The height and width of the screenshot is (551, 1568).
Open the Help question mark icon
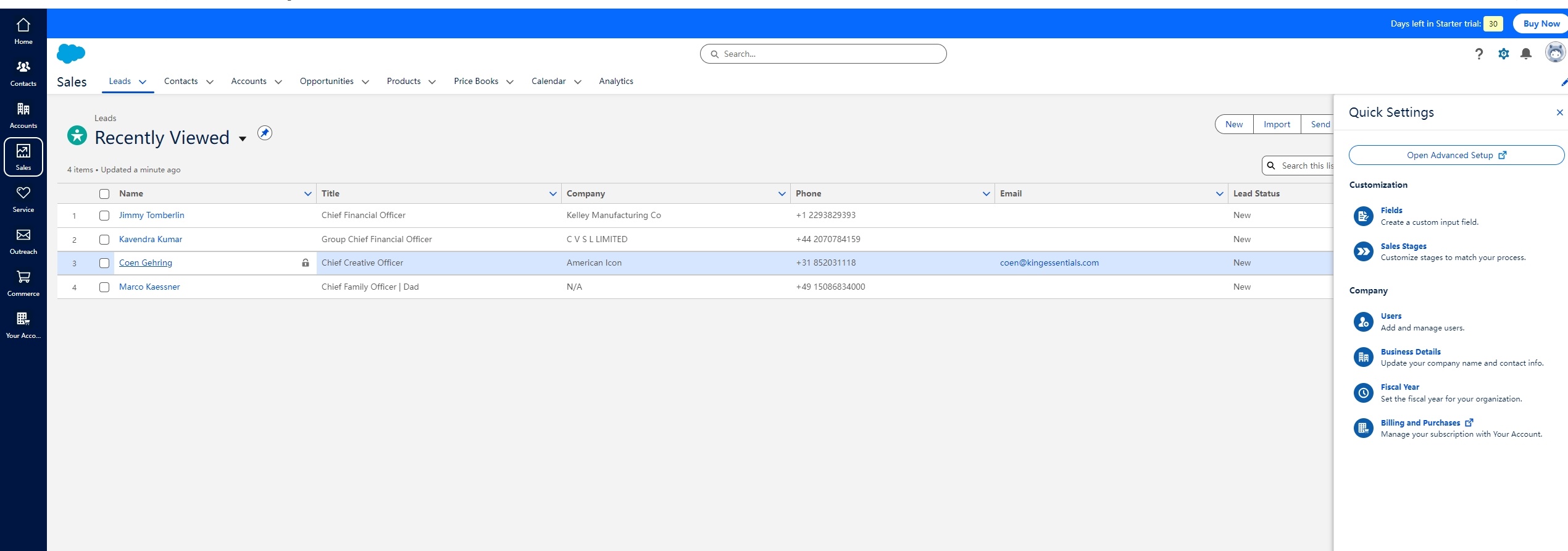pos(1478,54)
